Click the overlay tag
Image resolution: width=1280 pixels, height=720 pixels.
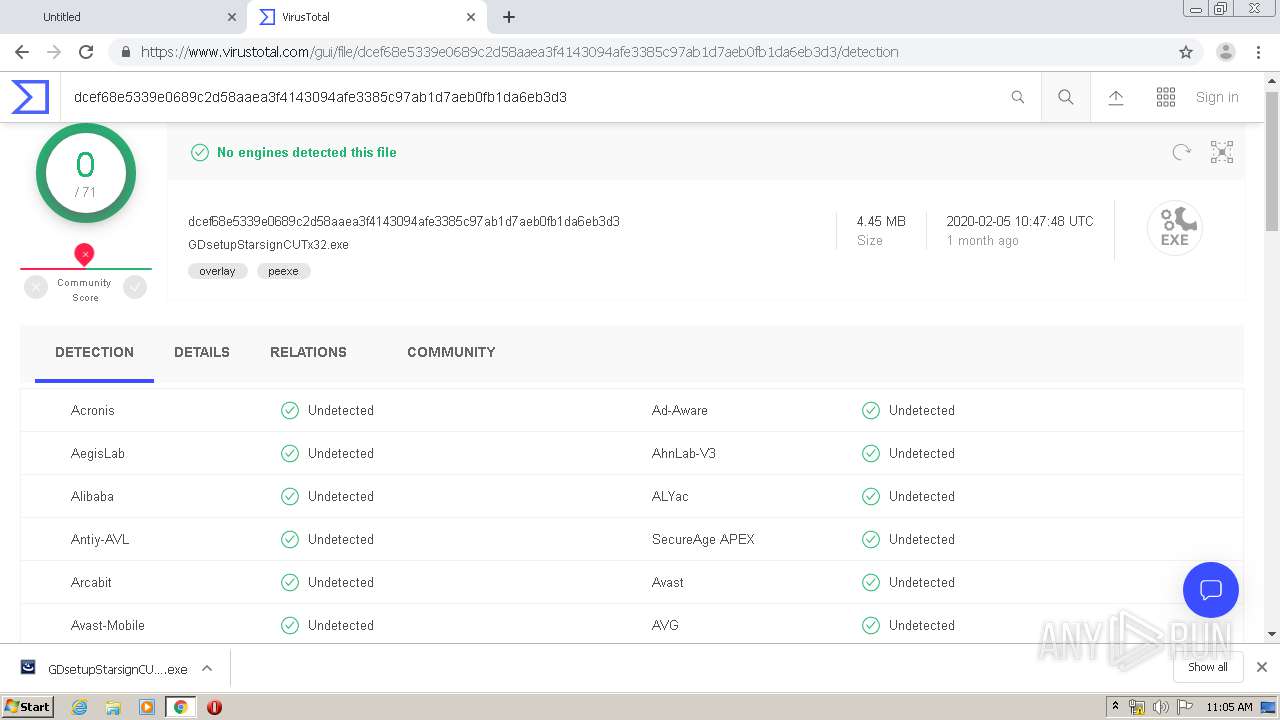(217, 271)
